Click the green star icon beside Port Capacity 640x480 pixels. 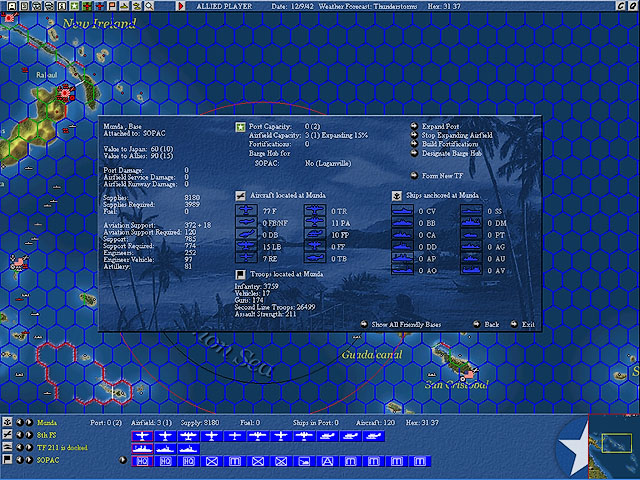click(240, 127)
